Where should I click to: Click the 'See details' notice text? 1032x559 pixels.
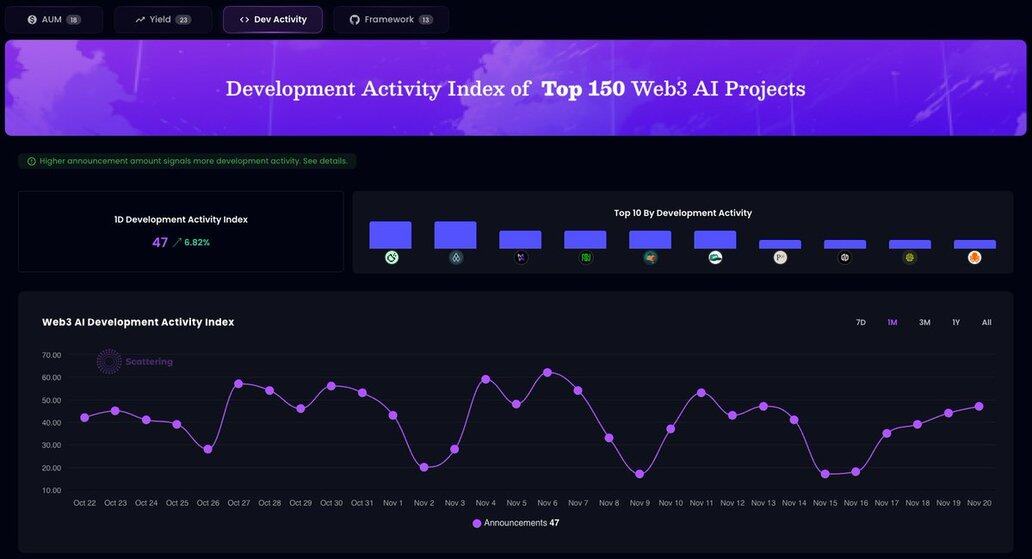pyautogui.click(x=325, y=161)
